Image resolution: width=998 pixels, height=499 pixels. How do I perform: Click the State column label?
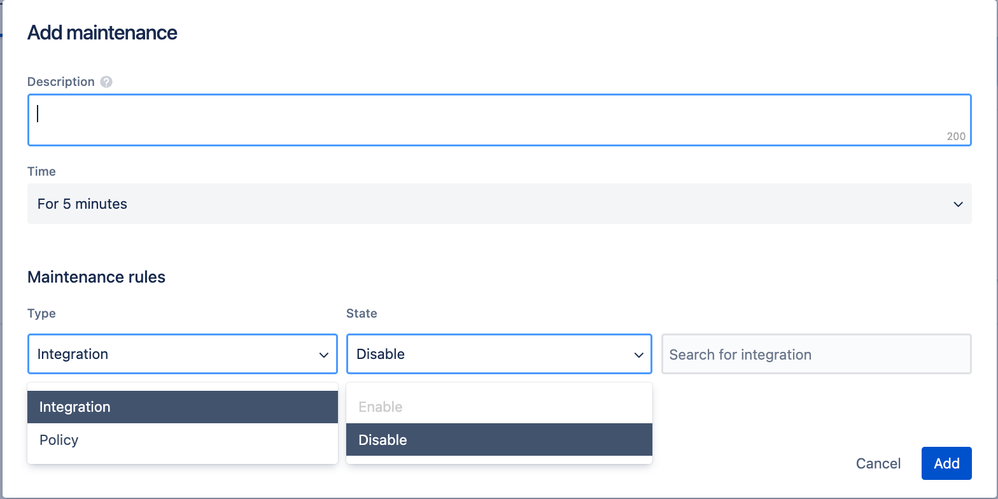click(x=362, y=313)
